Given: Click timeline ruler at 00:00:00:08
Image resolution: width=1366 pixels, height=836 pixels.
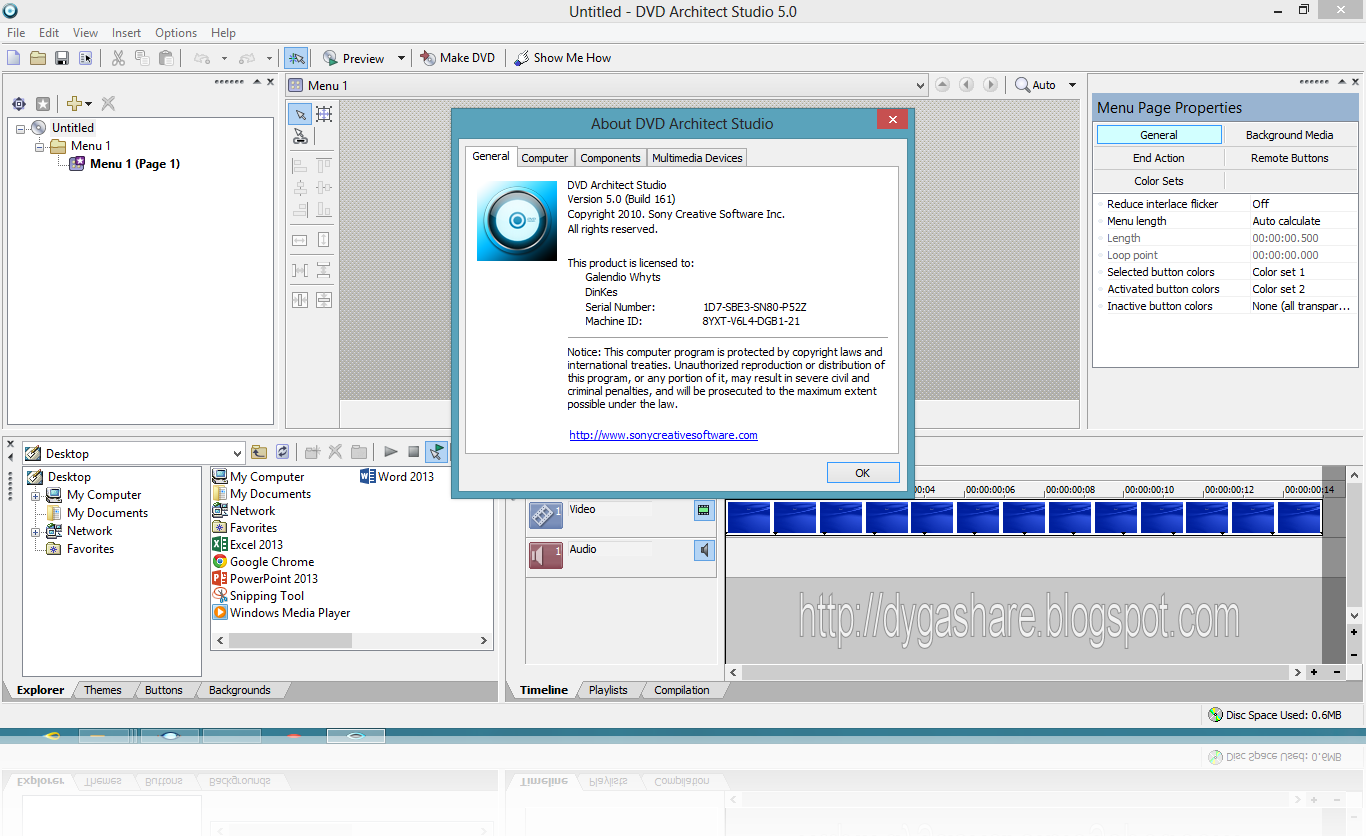Looking at the screenshot, I should [1070, 490].
